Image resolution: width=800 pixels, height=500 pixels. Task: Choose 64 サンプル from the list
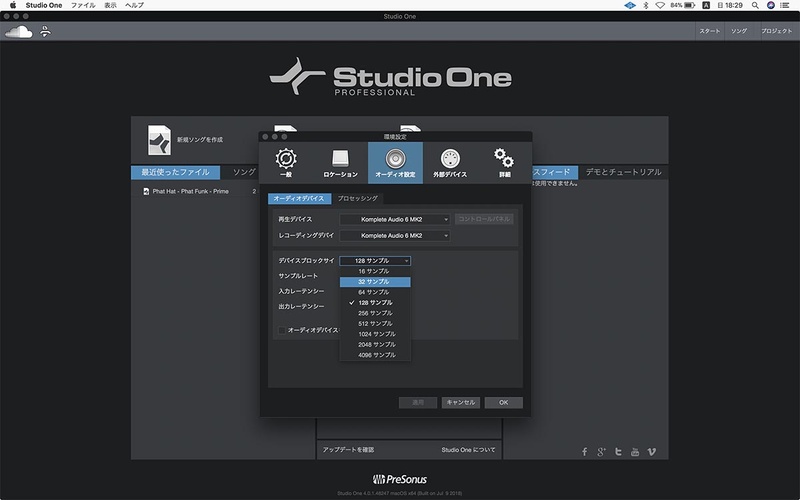click(375, 292)
